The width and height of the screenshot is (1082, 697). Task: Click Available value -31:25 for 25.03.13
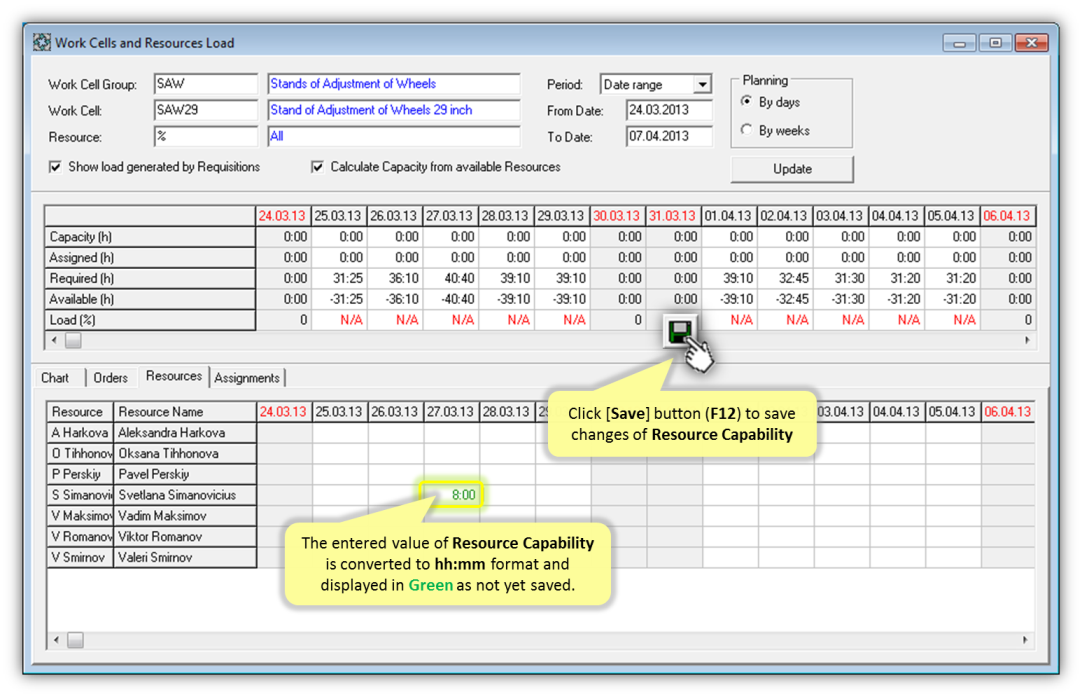pos(337,299)
